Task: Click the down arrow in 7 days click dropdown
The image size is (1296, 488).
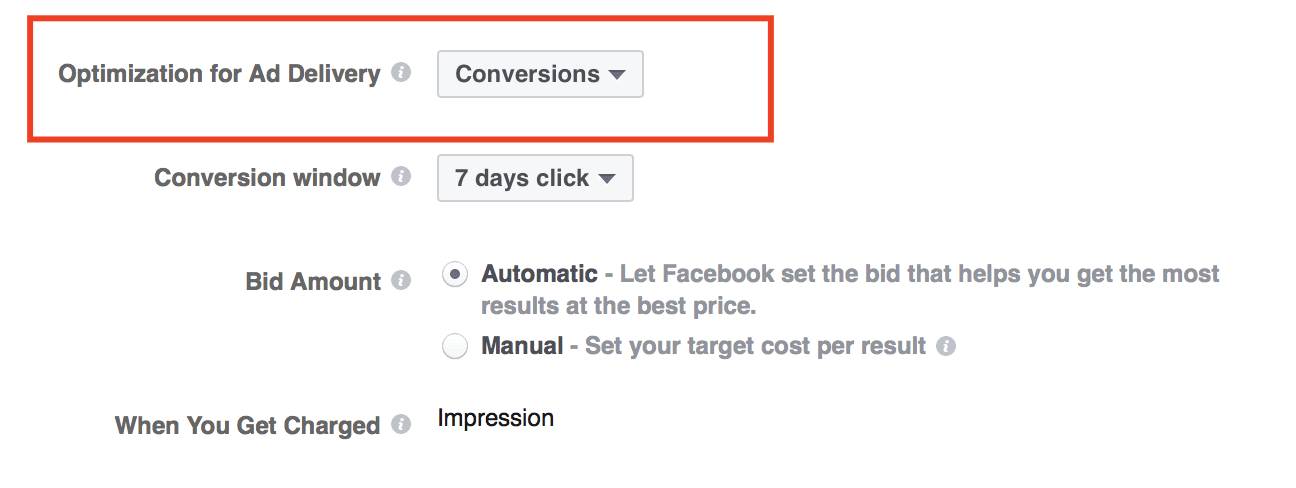Action: [x=606, y=179]
